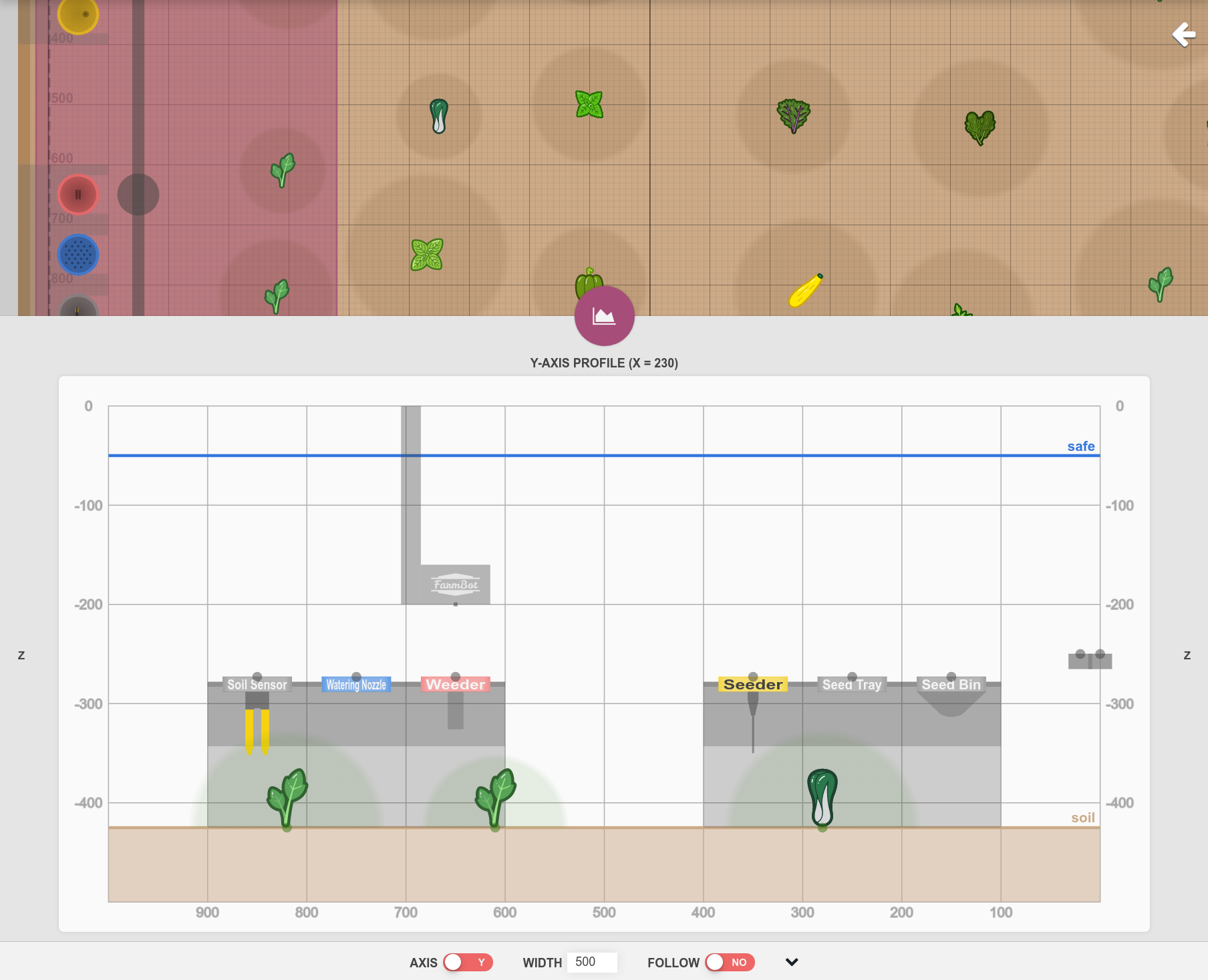Click the Weeder label in profile

tap(456, 685)
